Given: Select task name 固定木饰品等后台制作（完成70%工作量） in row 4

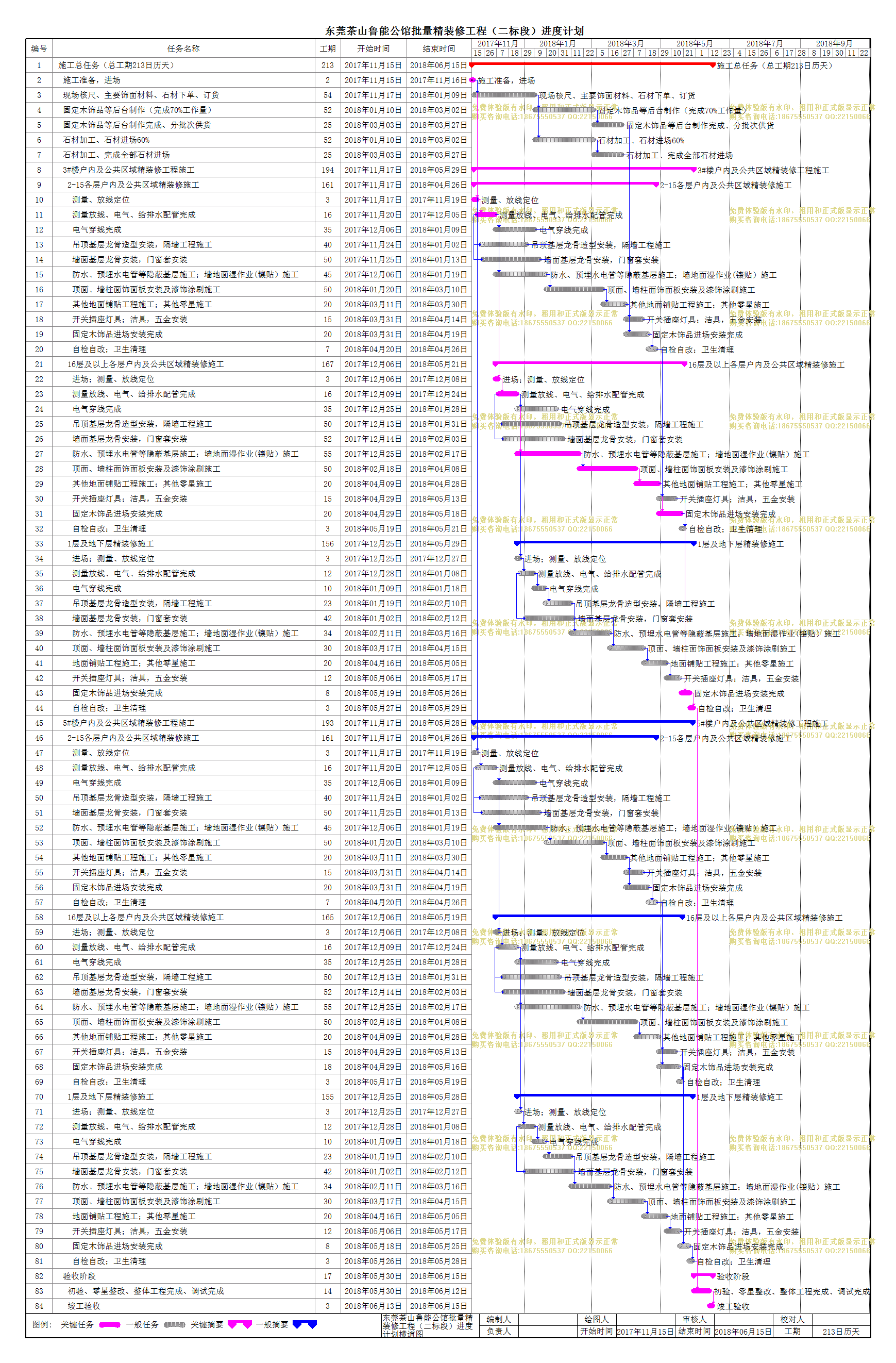Looking at the screenshot, I should point(139,110).
